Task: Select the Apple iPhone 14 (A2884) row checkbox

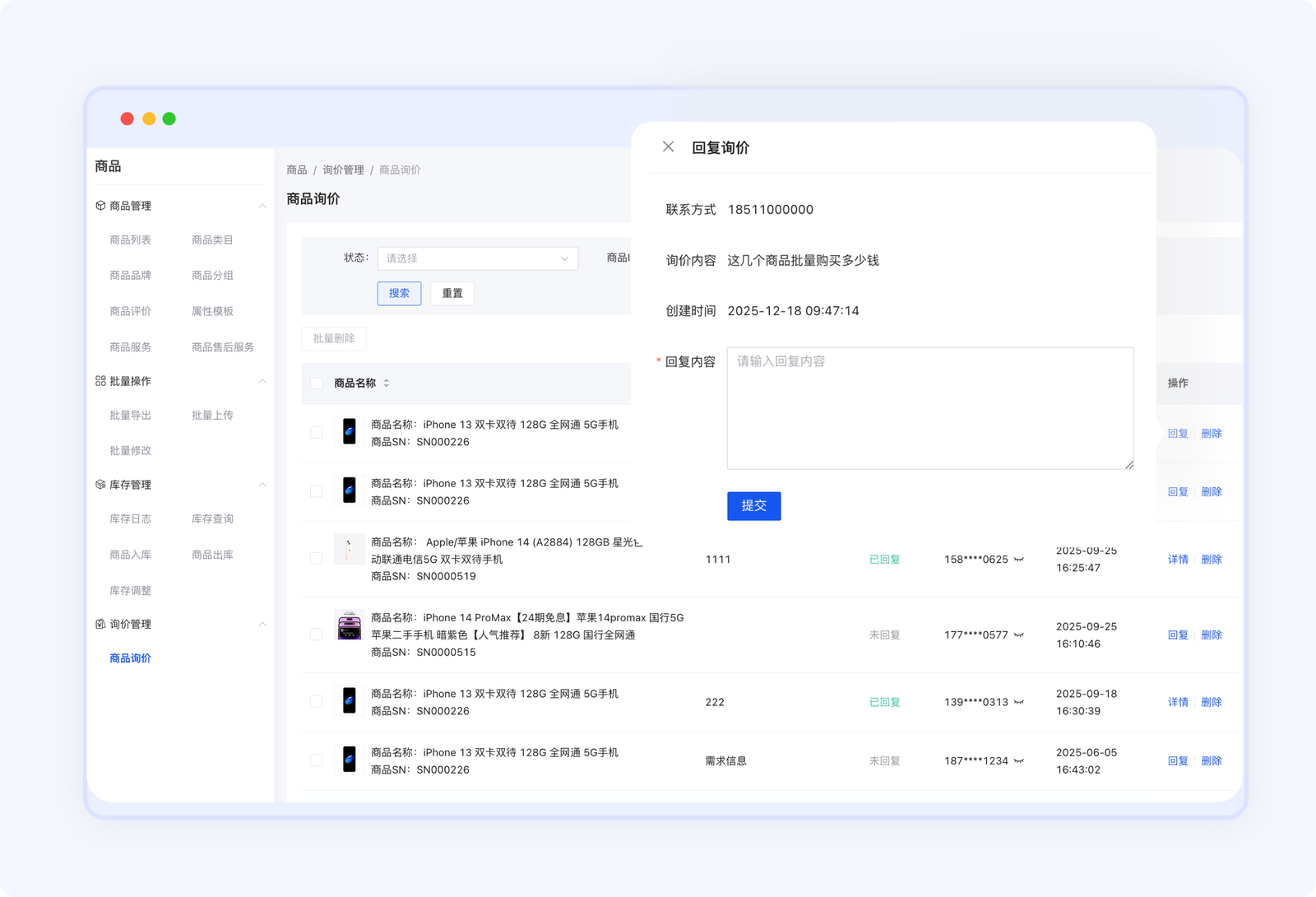Action: click(317, 559)
